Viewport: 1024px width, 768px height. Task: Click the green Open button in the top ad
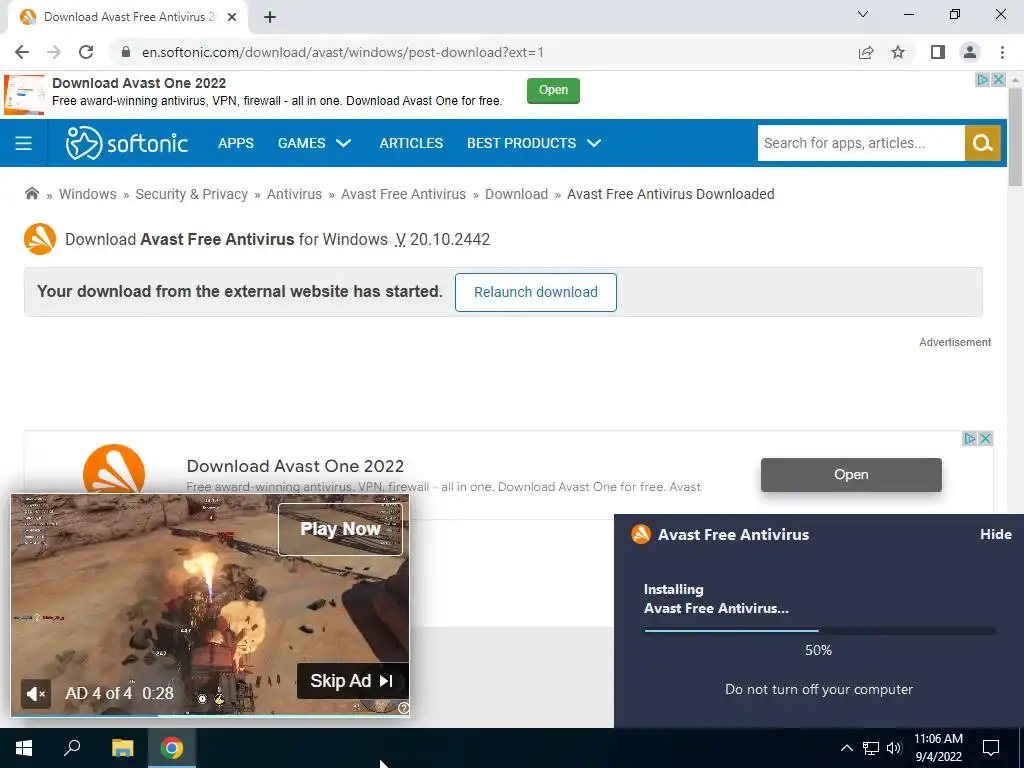pos(553,90)
